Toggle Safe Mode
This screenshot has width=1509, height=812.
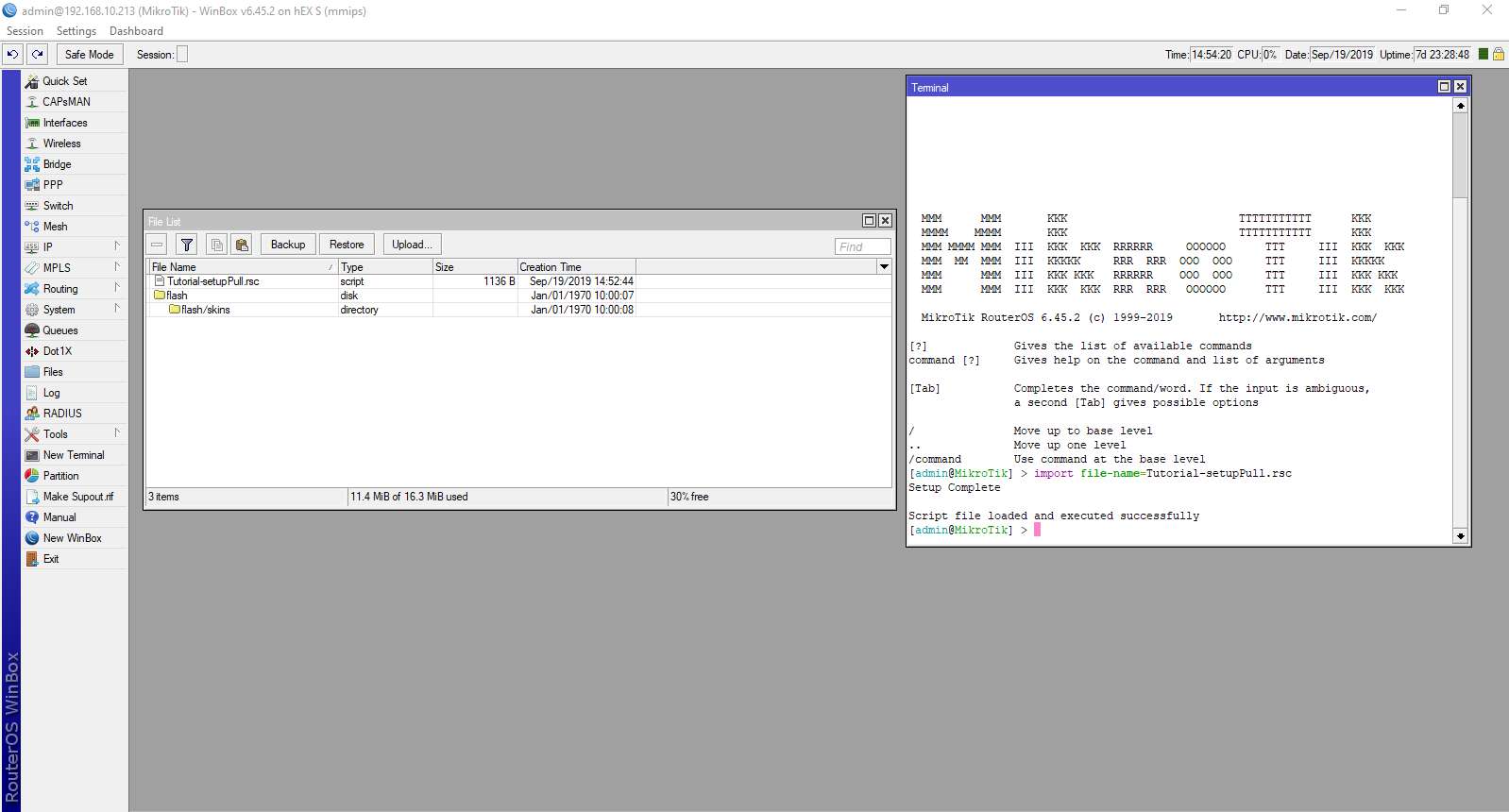click(90, 54)
